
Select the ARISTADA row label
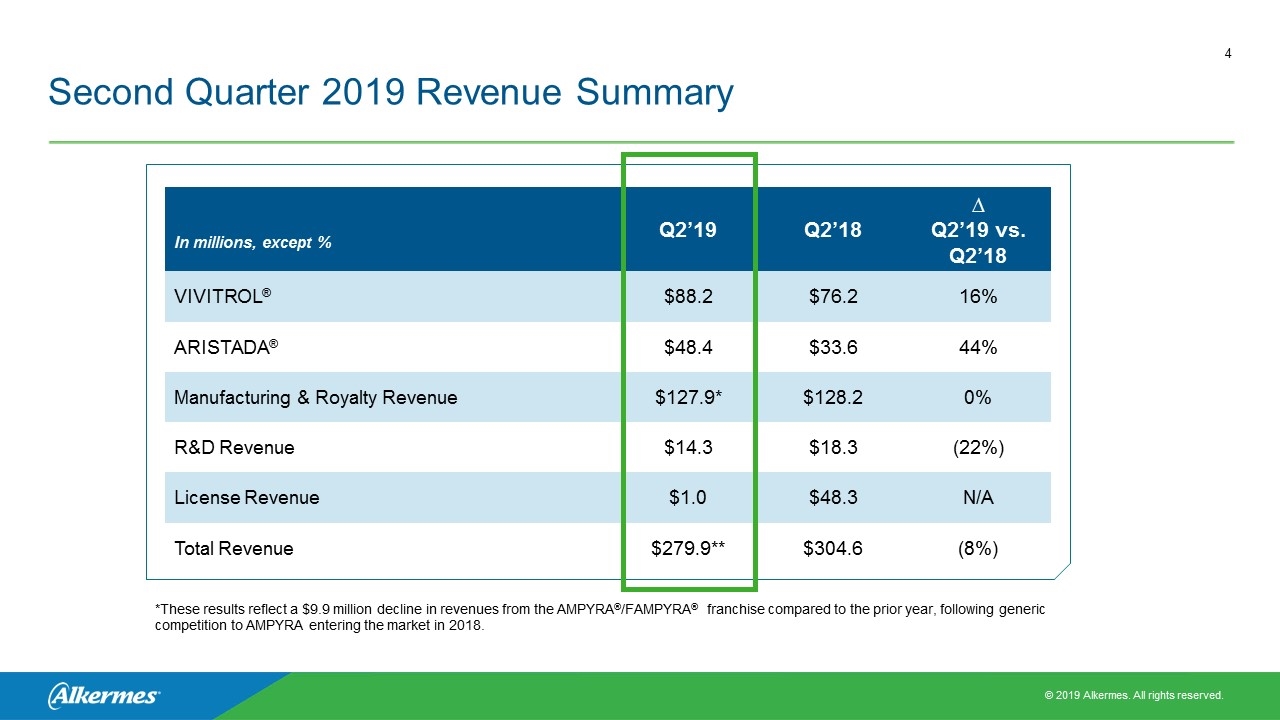point(226,347)
